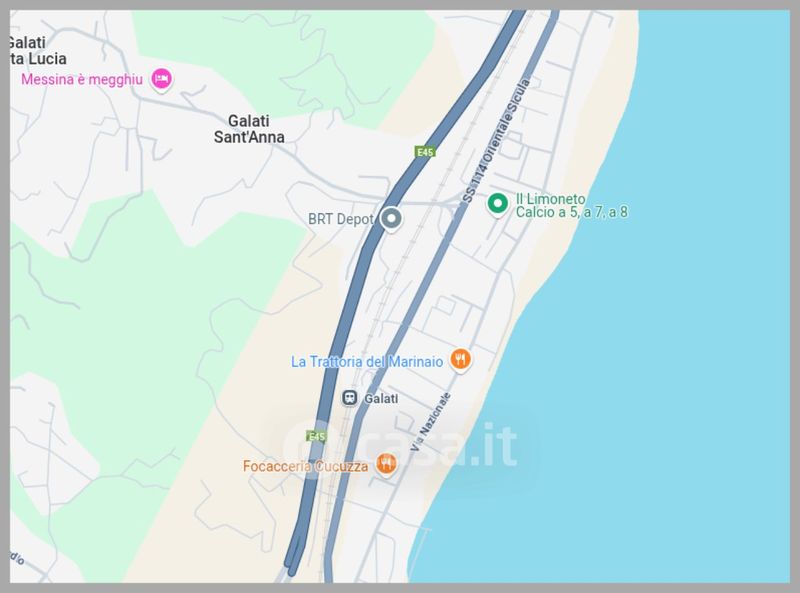Click the orange restaurant icon of La Trattoria del Marinaio
Viewport: 800px width, 593px height.
(x=460, y=360)
